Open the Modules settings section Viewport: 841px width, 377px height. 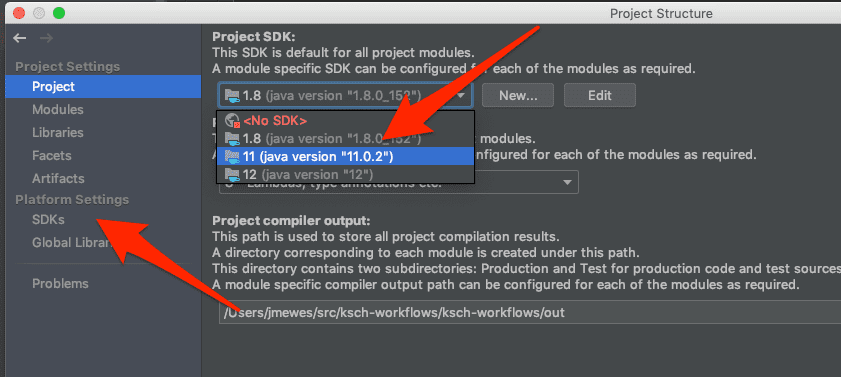click(58, 109)
